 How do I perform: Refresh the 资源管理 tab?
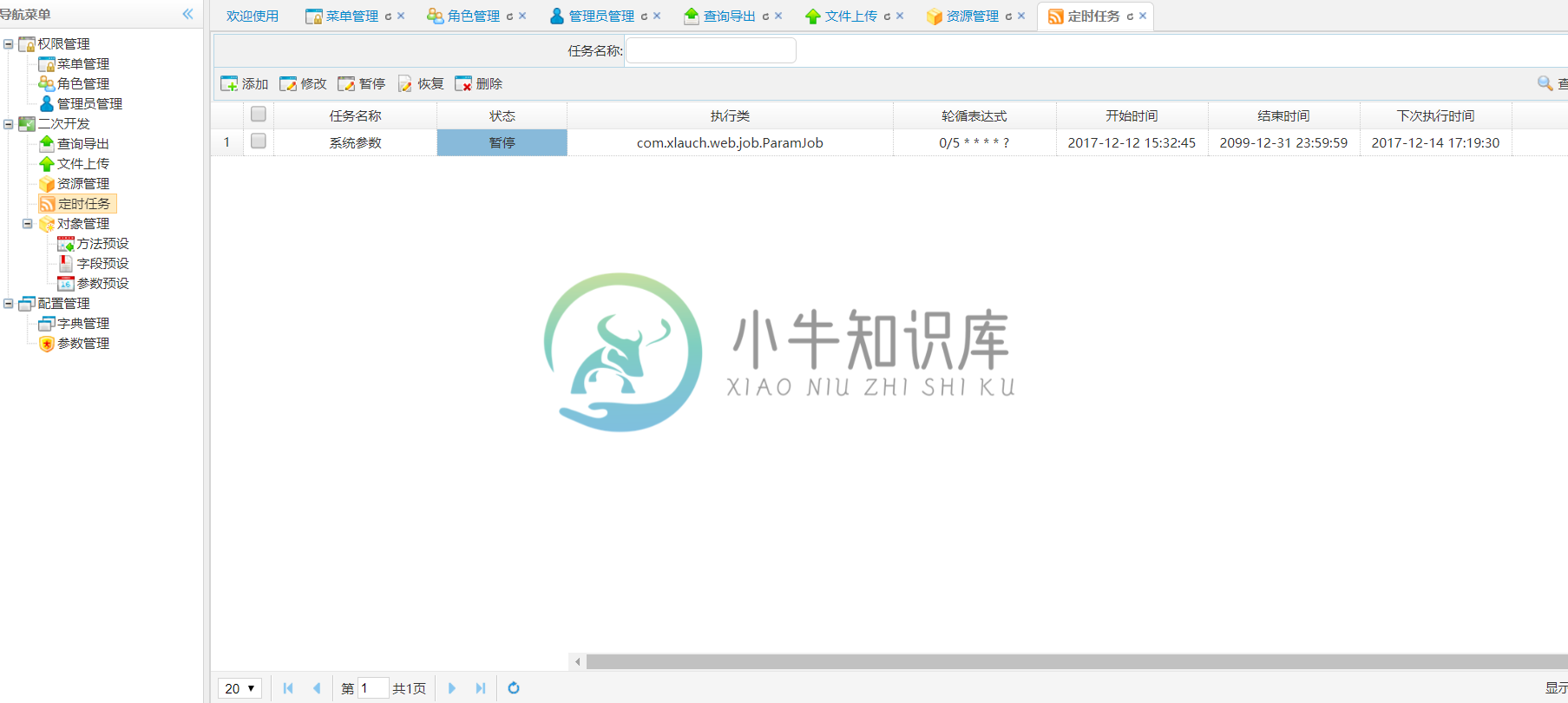(x=1008, y=16)
